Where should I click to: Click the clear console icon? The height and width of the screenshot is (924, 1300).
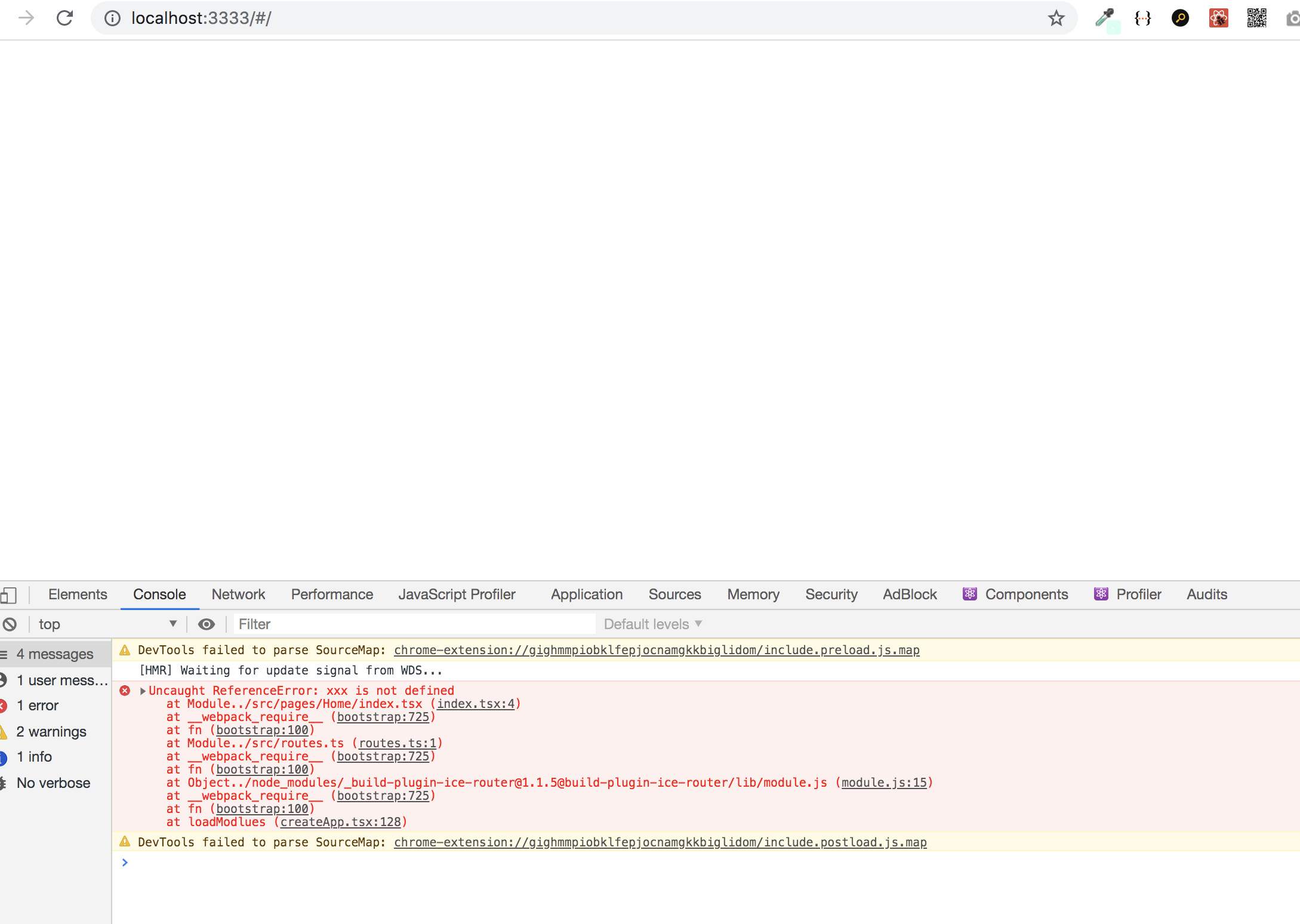click(x=10, y=624)
